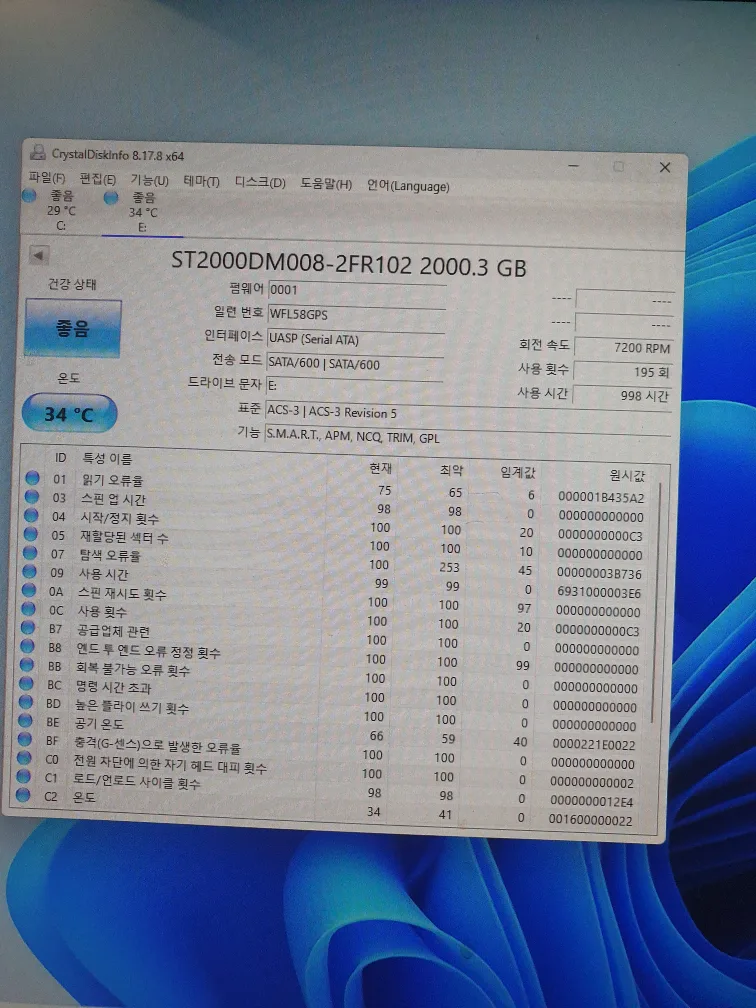Click the 재할당된 섹터 수 attribute name
The image size is (756, 1008).
pyautogui.click(x=123, y=536)
